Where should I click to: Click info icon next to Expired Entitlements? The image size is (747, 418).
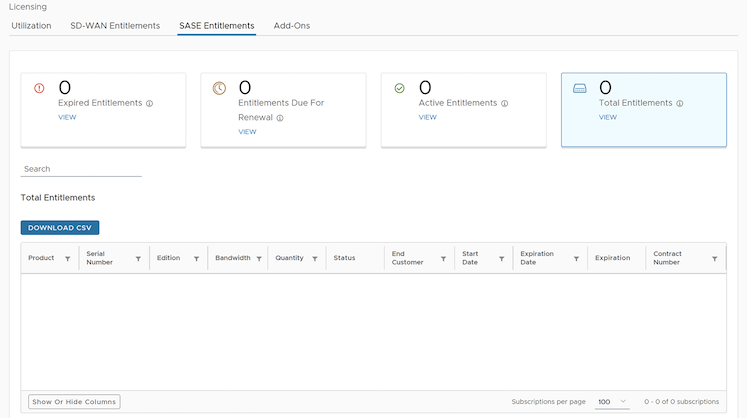[x=150, y=103]
